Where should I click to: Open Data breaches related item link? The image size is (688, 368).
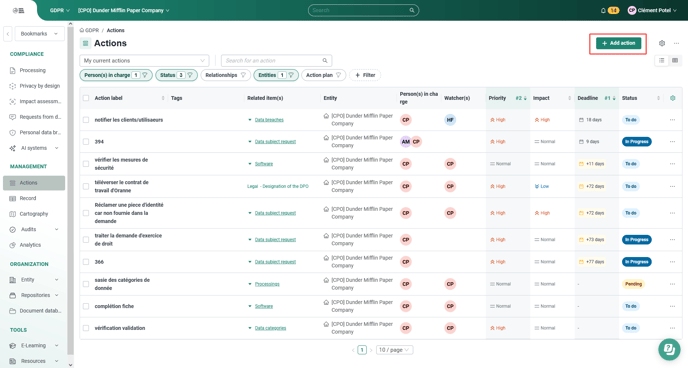(x=269, y=120)
